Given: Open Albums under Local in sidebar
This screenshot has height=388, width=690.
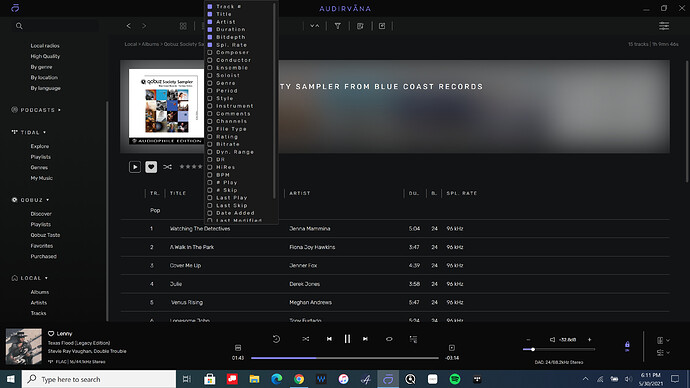Looking at the screenshot, I should coord(40,292).
